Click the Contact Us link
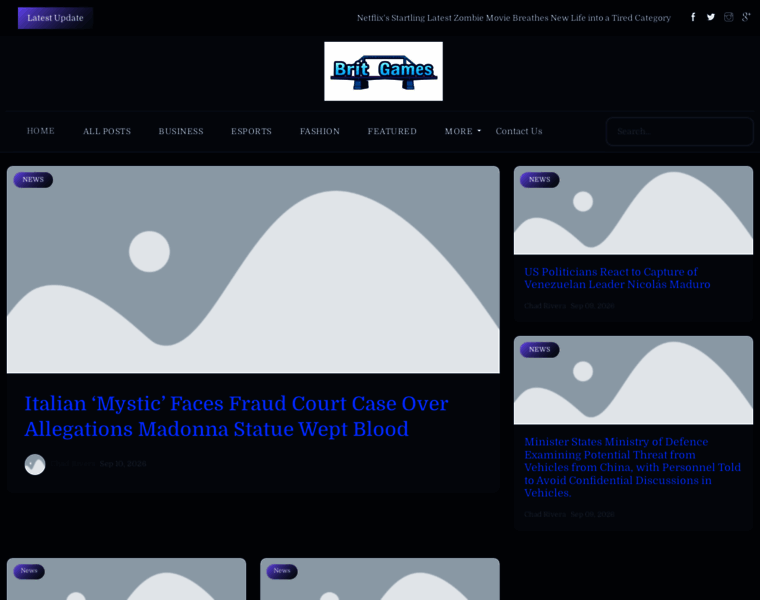 coord(519,131)
